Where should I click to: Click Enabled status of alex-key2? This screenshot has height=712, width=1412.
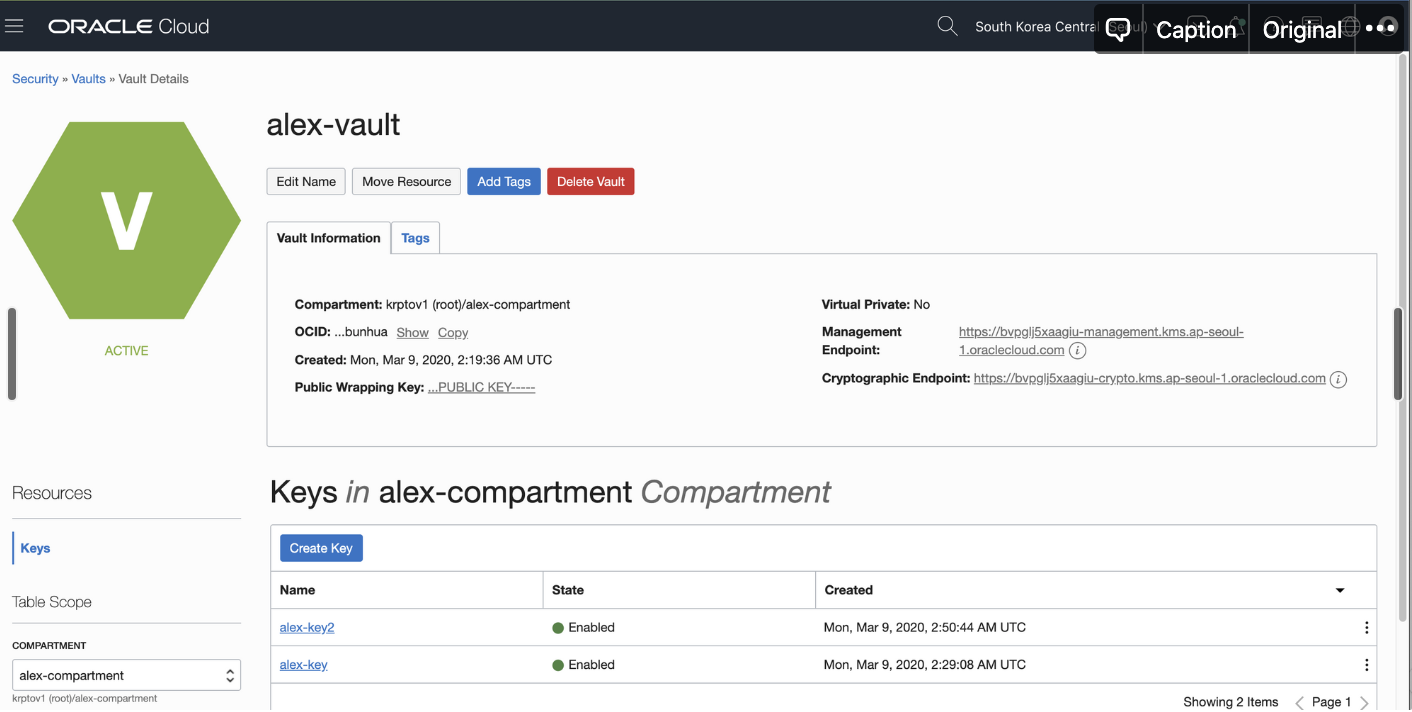584,628
